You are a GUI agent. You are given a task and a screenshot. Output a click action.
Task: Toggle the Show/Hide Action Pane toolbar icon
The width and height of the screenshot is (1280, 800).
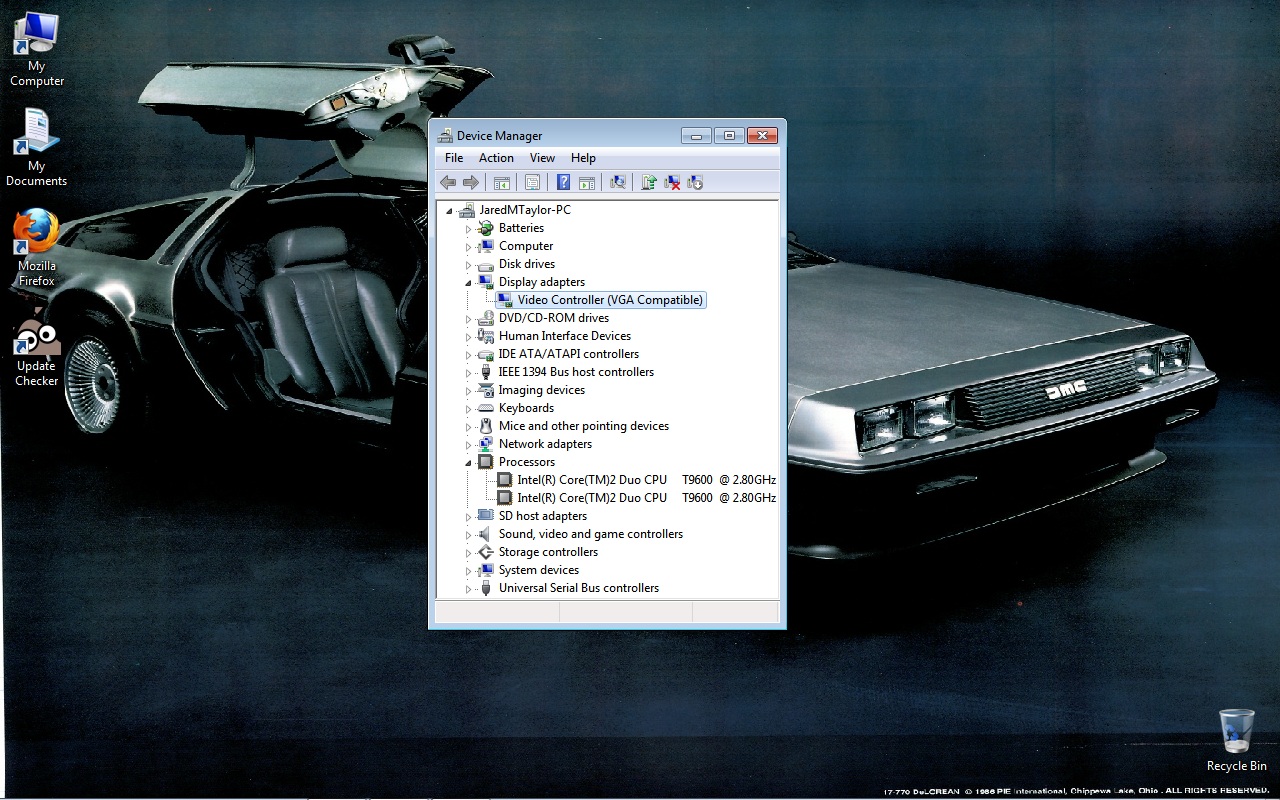587,182
